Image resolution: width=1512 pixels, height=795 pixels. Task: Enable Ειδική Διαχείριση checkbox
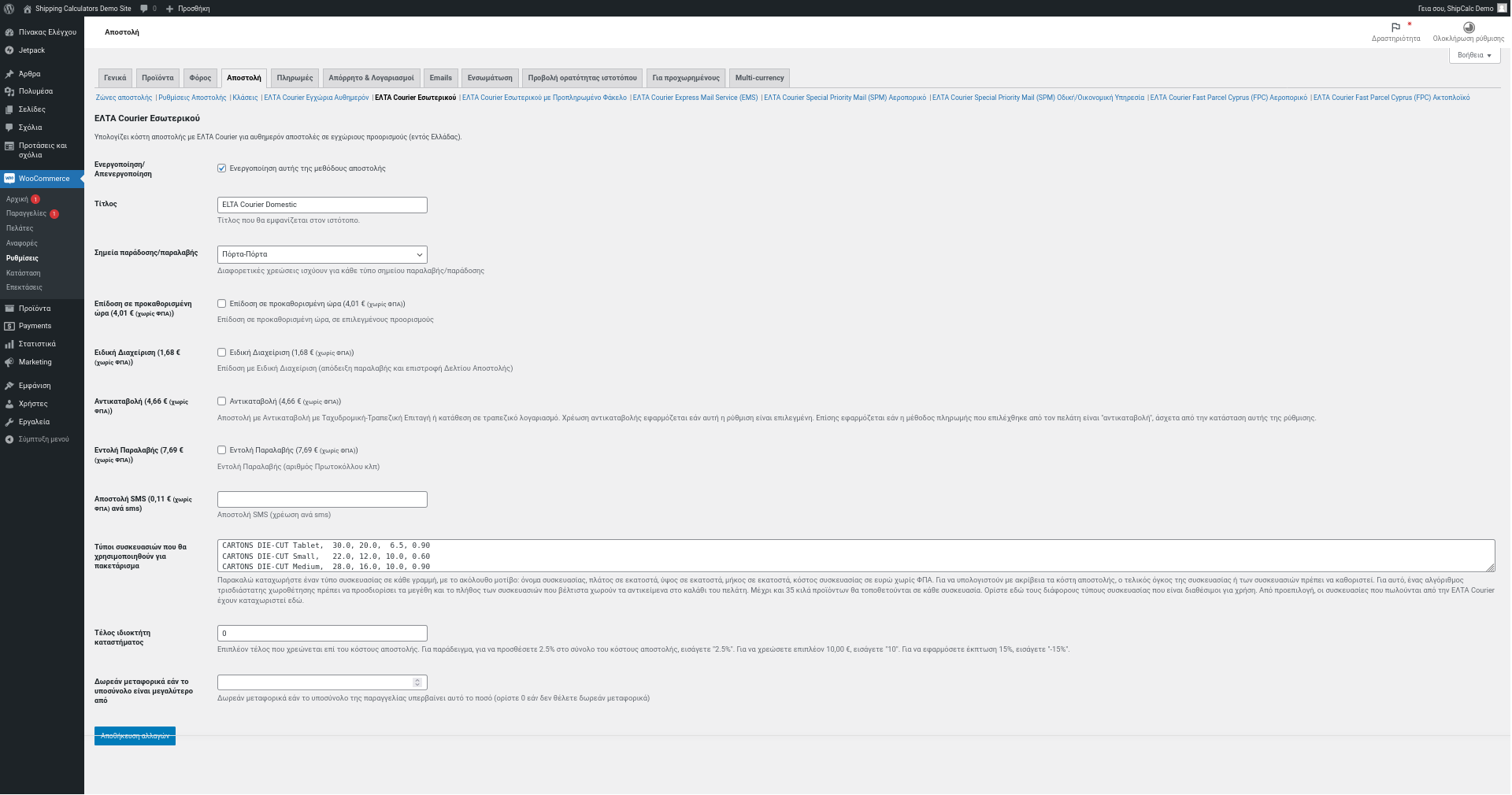(222, 353)
